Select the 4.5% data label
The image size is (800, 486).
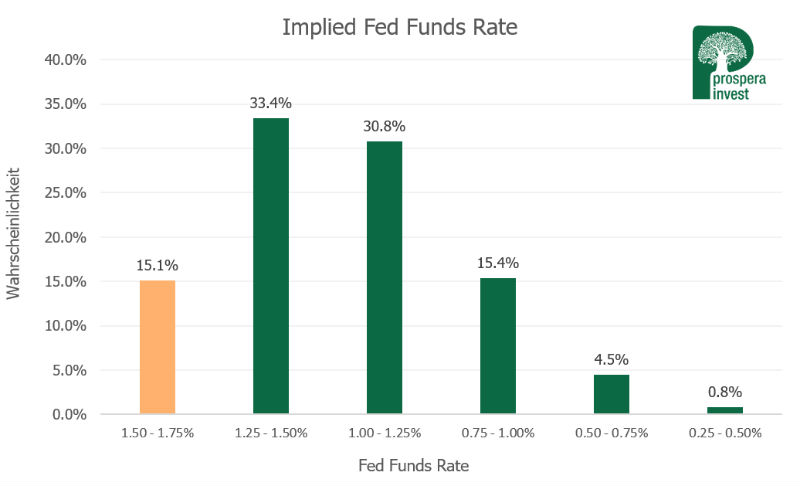(x=611, y=359)
